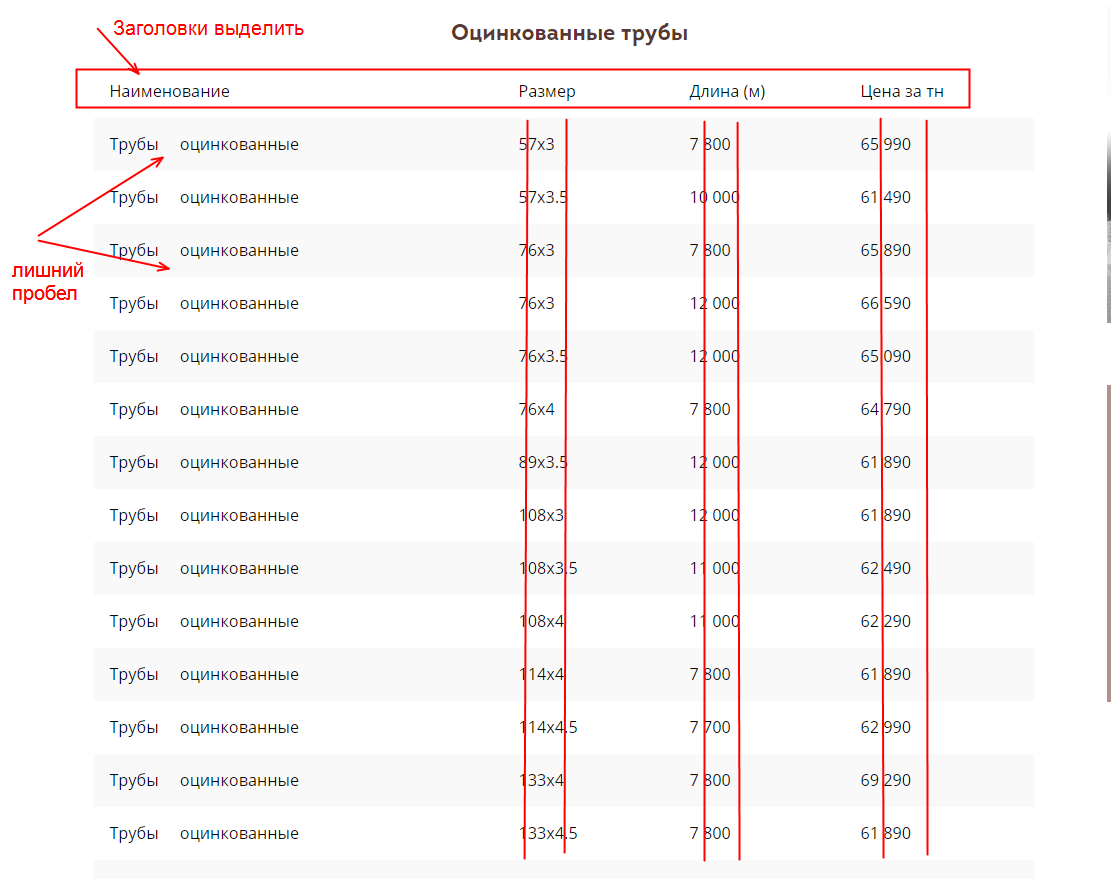Click 'Трубы оцинкованные' in the 57x3 row
1111x879 pixels.
pos(204,144)
